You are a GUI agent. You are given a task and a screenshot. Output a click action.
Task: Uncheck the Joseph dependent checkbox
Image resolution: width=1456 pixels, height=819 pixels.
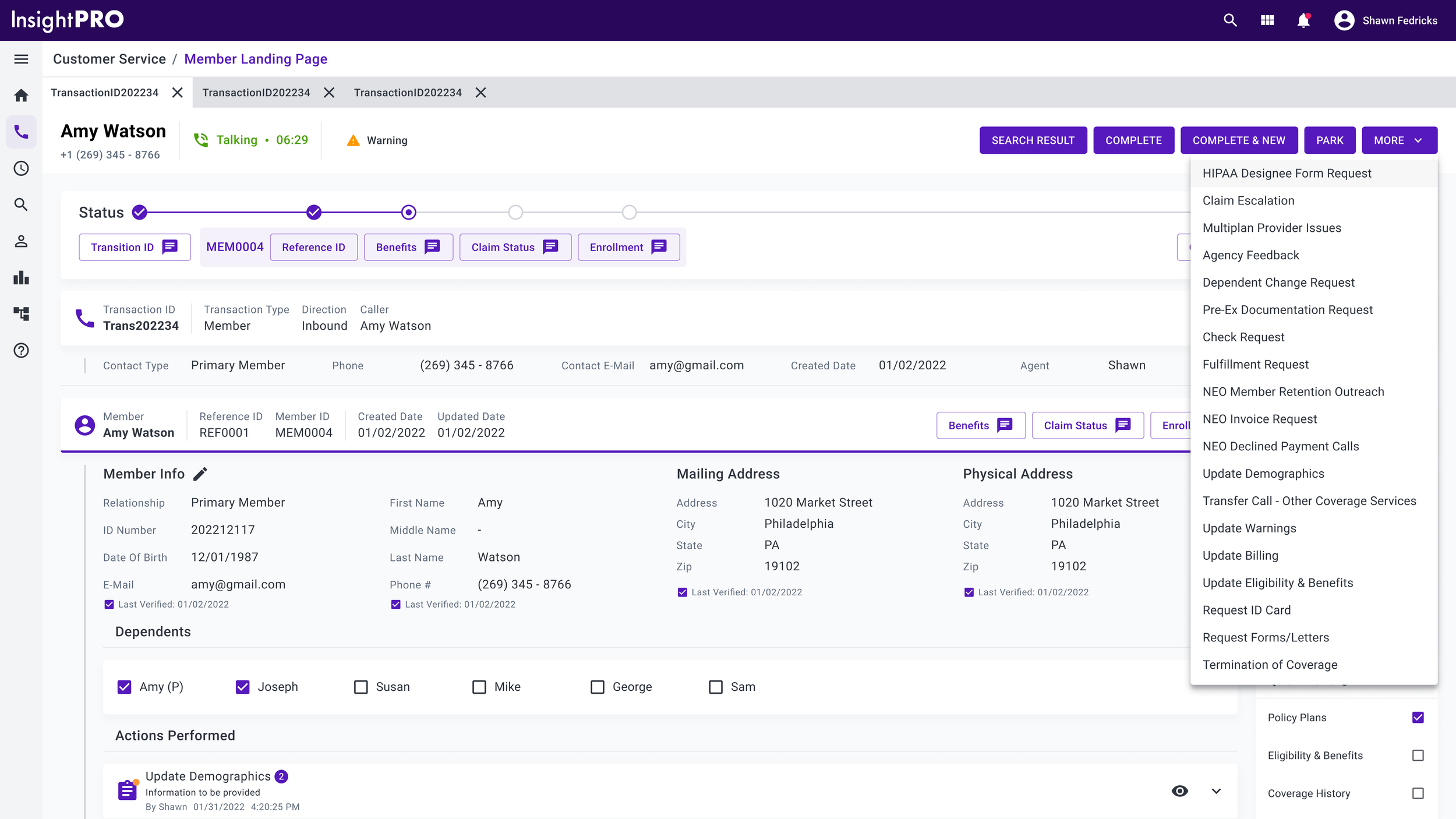click(x=242, y=687)
